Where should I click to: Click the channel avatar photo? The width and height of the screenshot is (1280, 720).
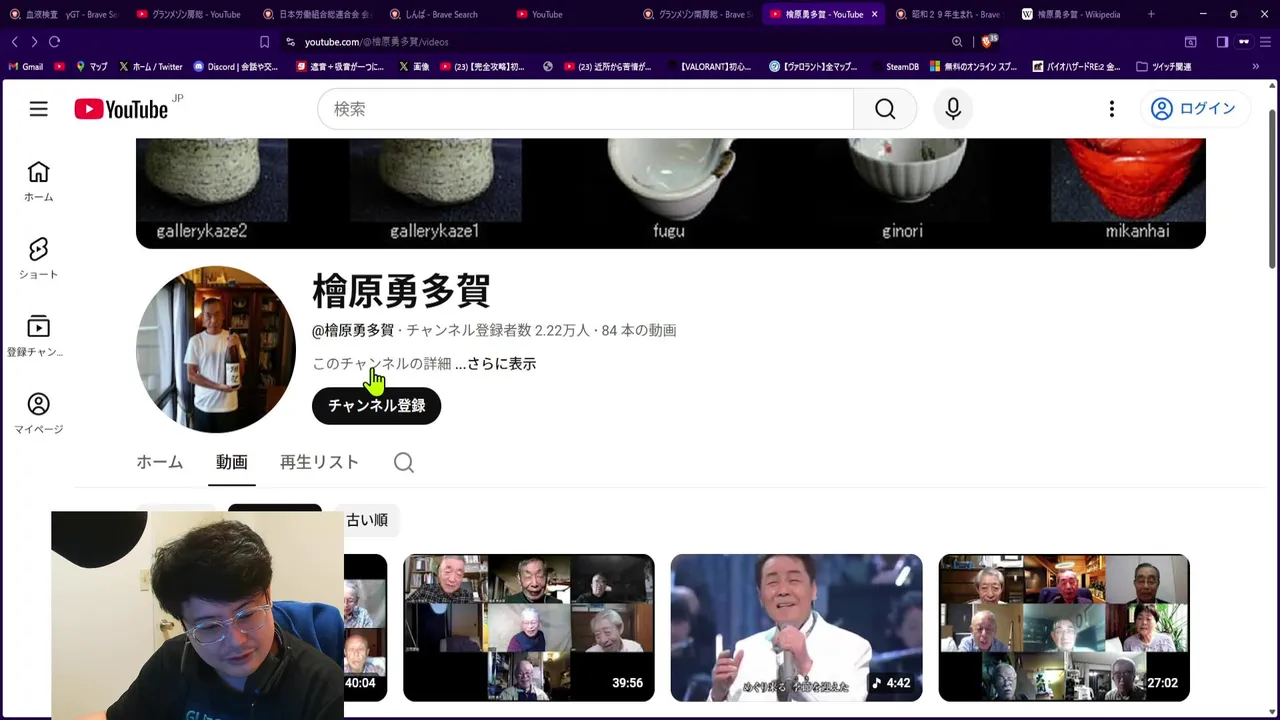(216, 349)
